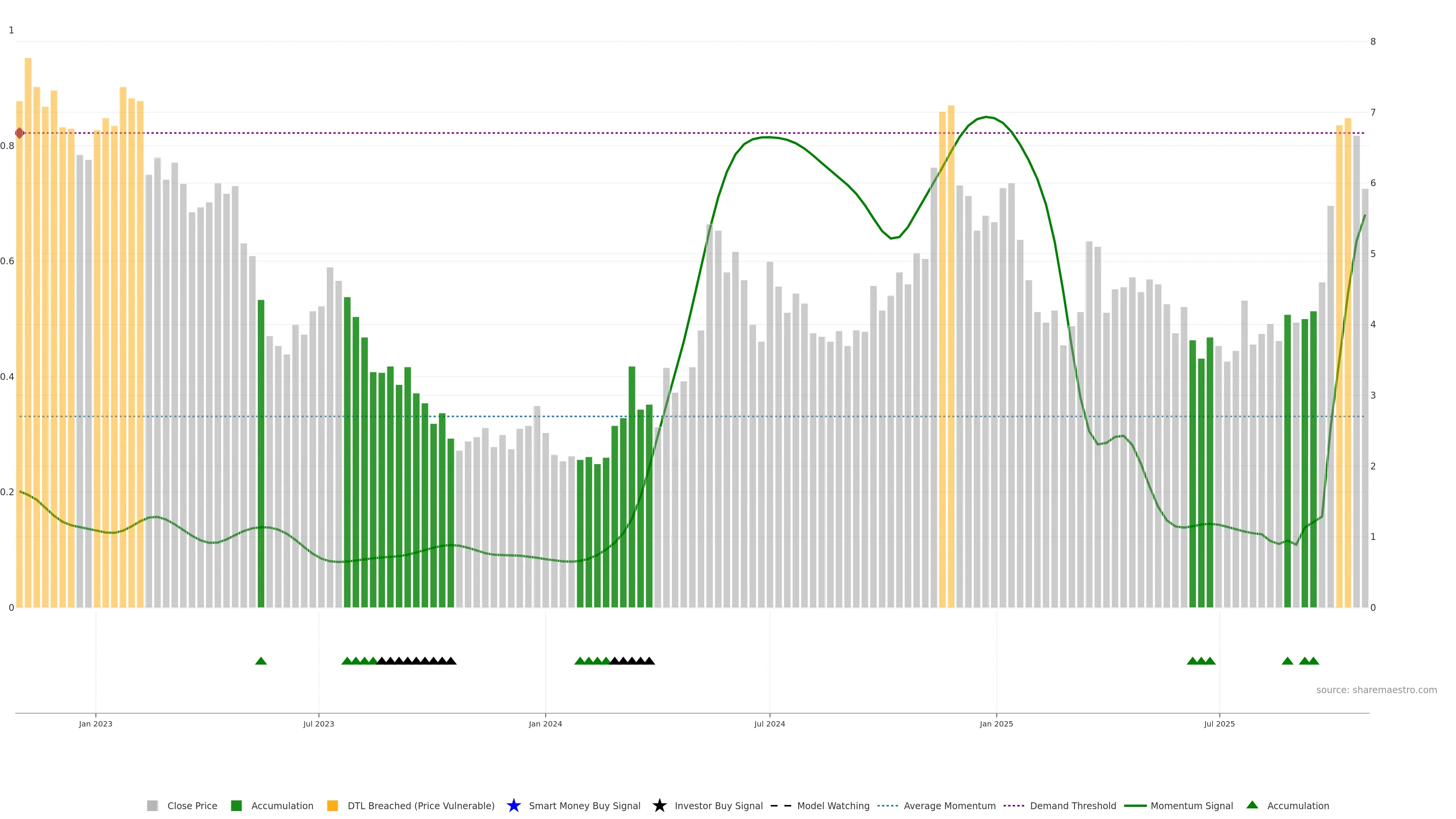
Task: Click the Jan 2024 x-axis label
Action: click(x=545, y=724)
